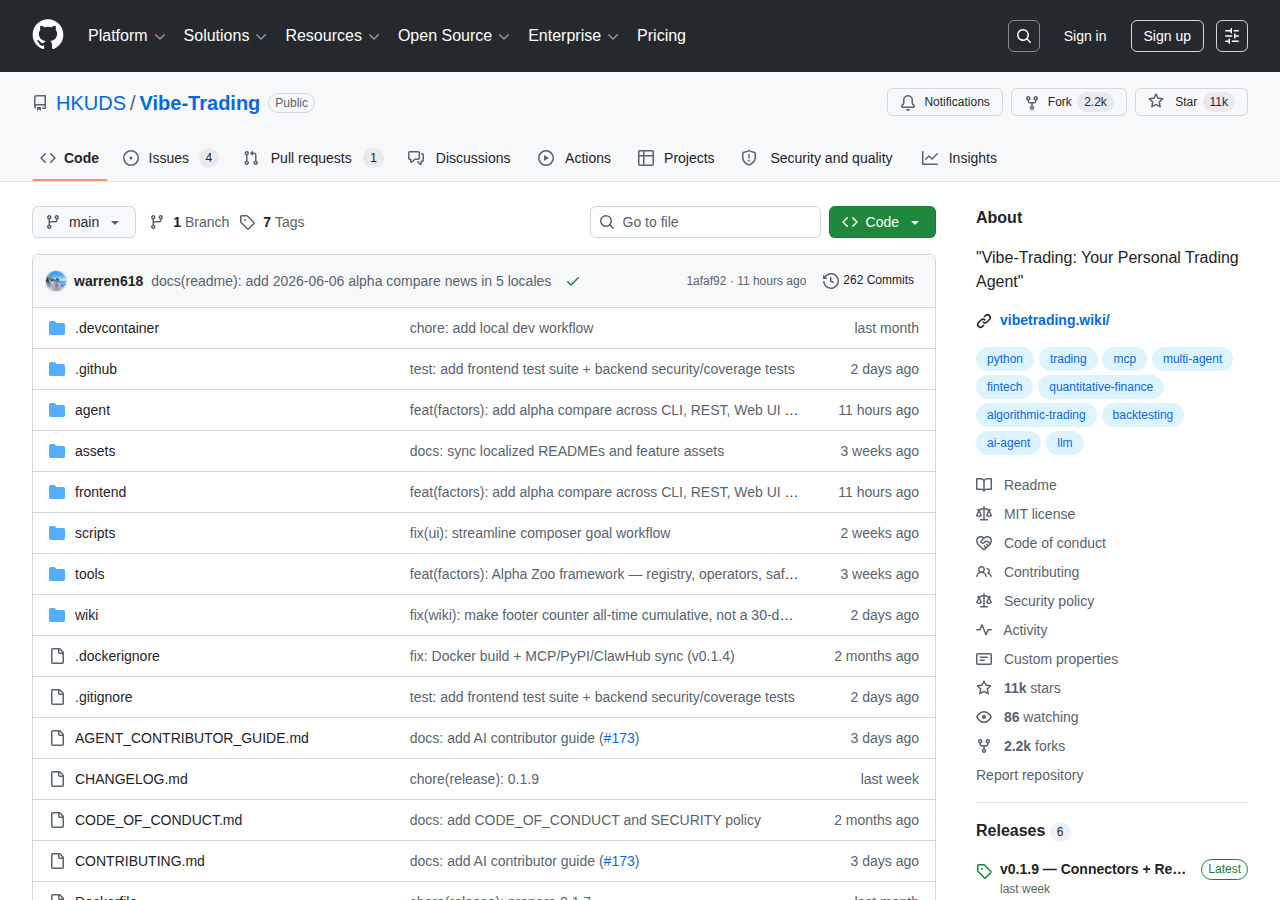Click the 262 Commits link
This screenshot has width=1280, height=900.
point(868,281)
